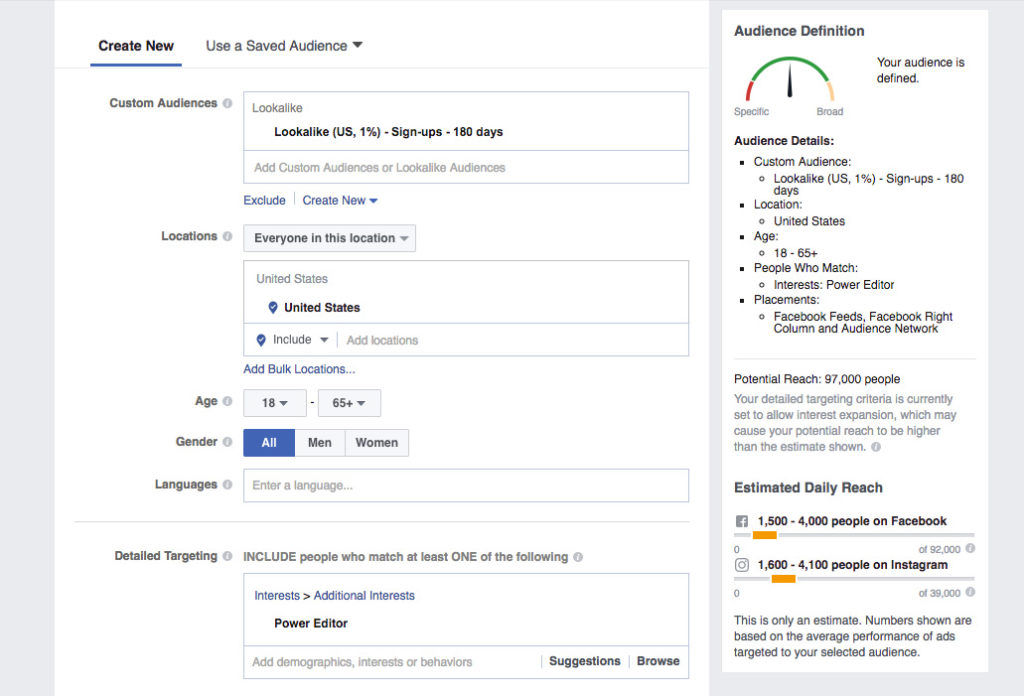Click the 'Broad' gauge label

tap(830, 112)
